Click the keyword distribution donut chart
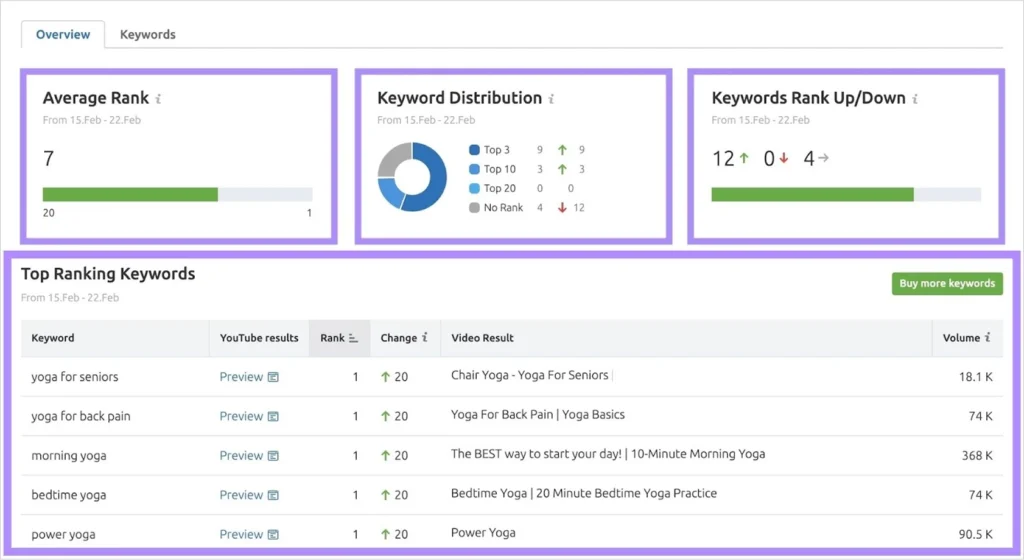This screenshot has height=560, width=1024. (x=412, y=177)
